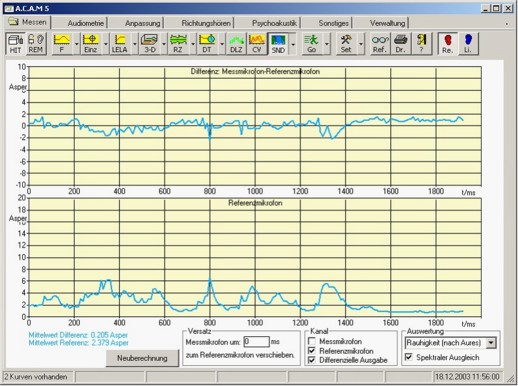Expand the dropdown arrow next to 3-D
This screenshot has height=386, width=518.
tap(164, 44)
